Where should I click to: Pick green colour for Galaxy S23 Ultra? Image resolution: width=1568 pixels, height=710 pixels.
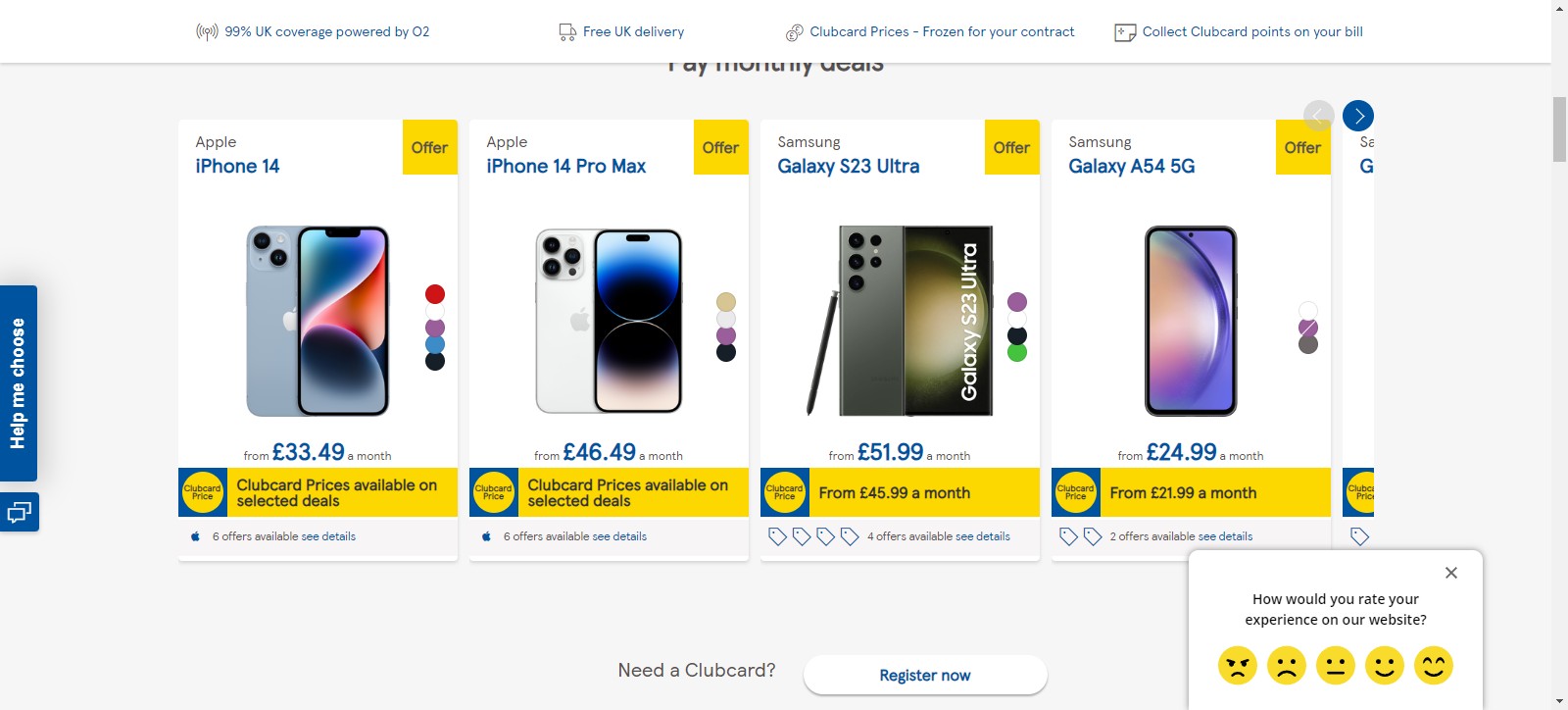tap(1017, 352)
